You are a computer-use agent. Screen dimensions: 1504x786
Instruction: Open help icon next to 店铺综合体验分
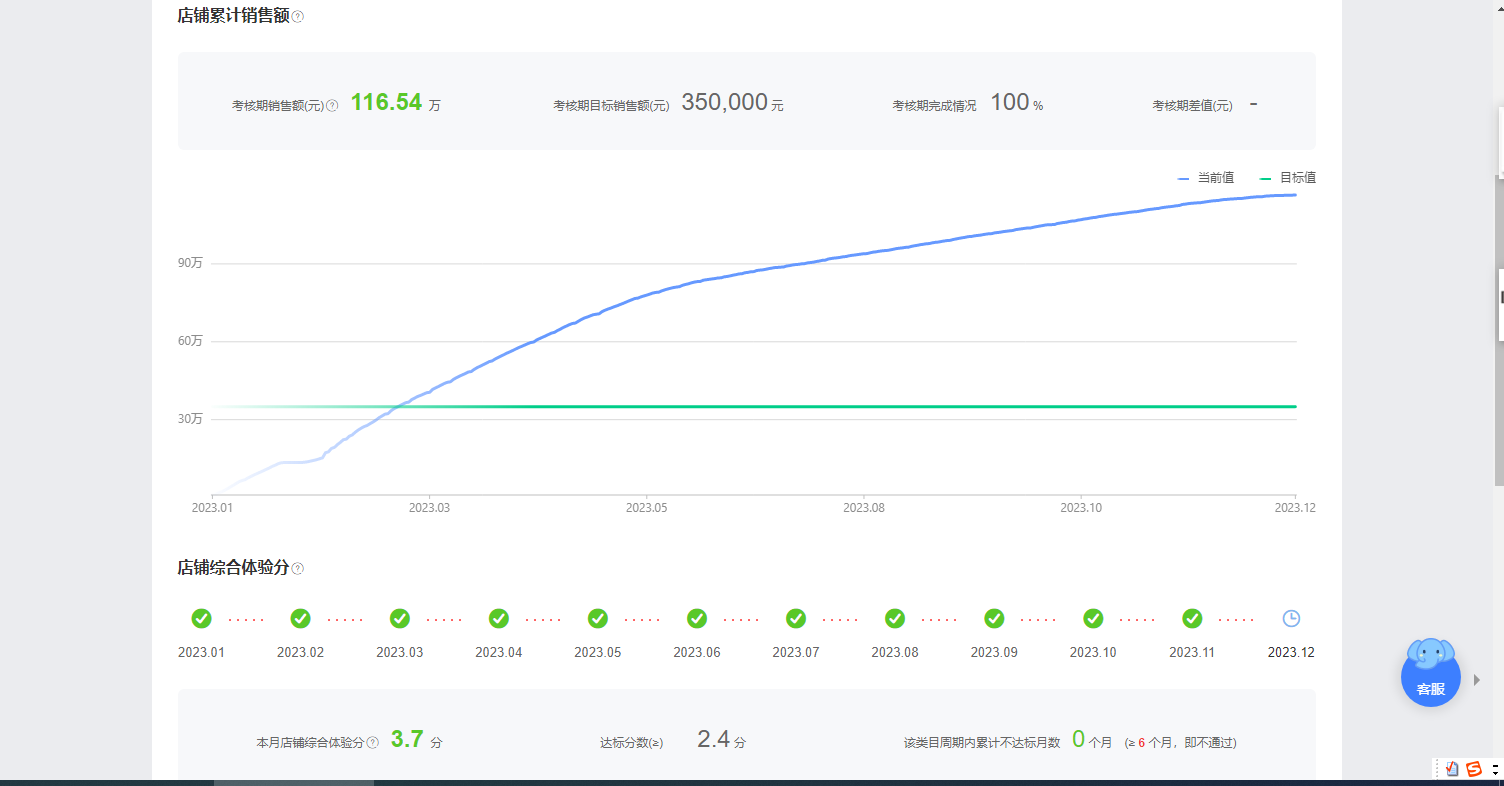pyautogui.click(x=298, y=569)
